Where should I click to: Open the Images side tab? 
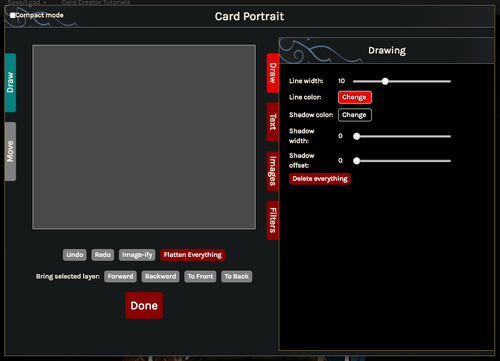[x=273, y=171]
